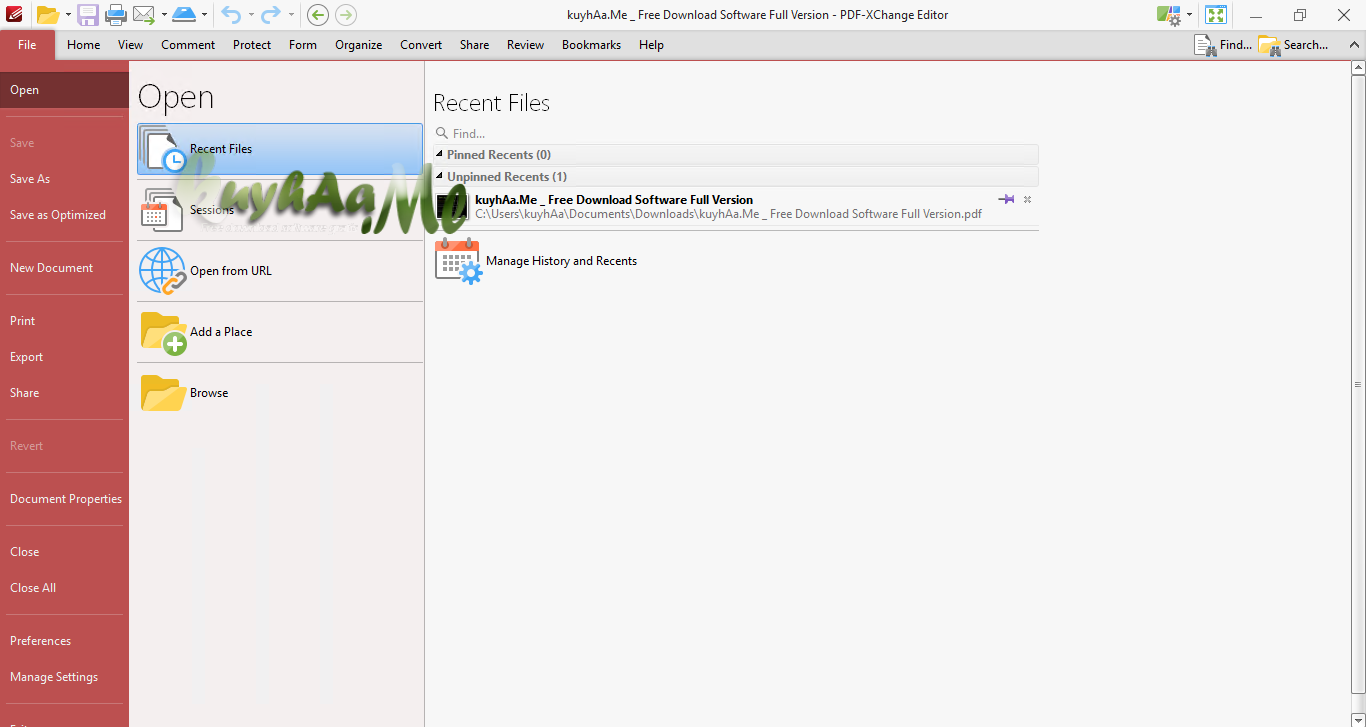Open dropdown arrow next to email icon

point(164,15)
